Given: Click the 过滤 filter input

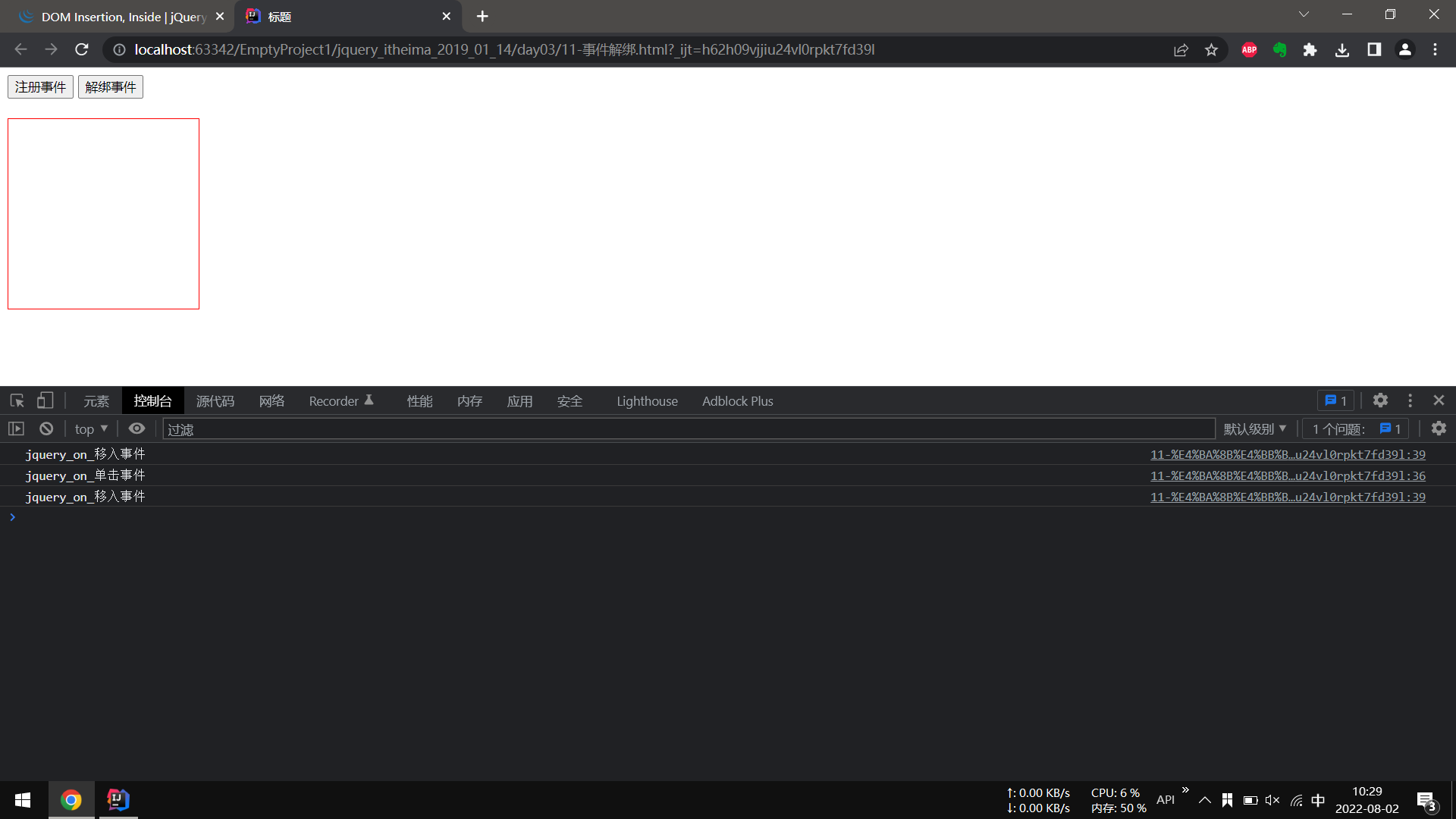Looking at the screenshot, I should [x=689, y=429].
